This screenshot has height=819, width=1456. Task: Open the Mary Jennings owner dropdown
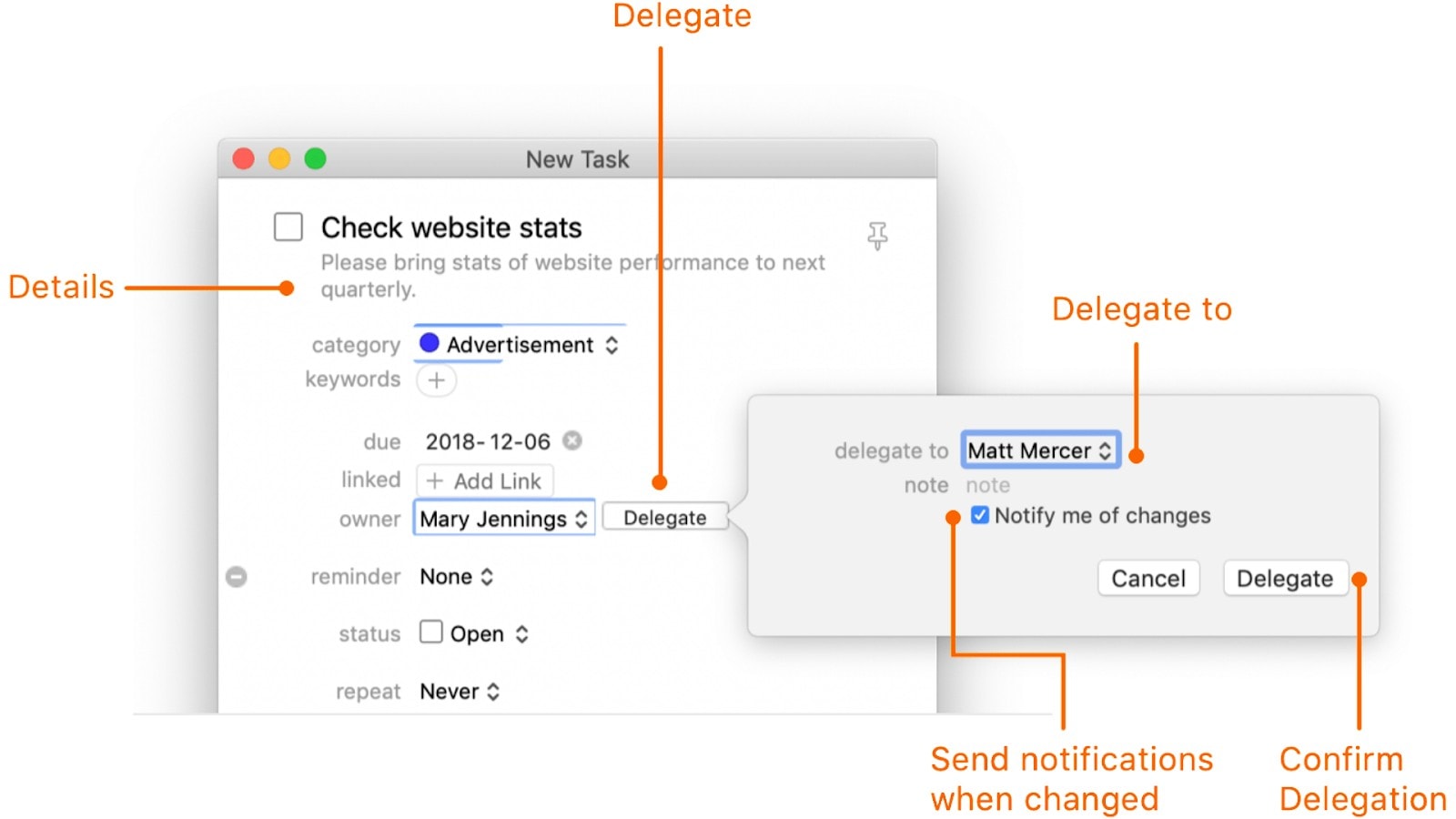point(503,519)
